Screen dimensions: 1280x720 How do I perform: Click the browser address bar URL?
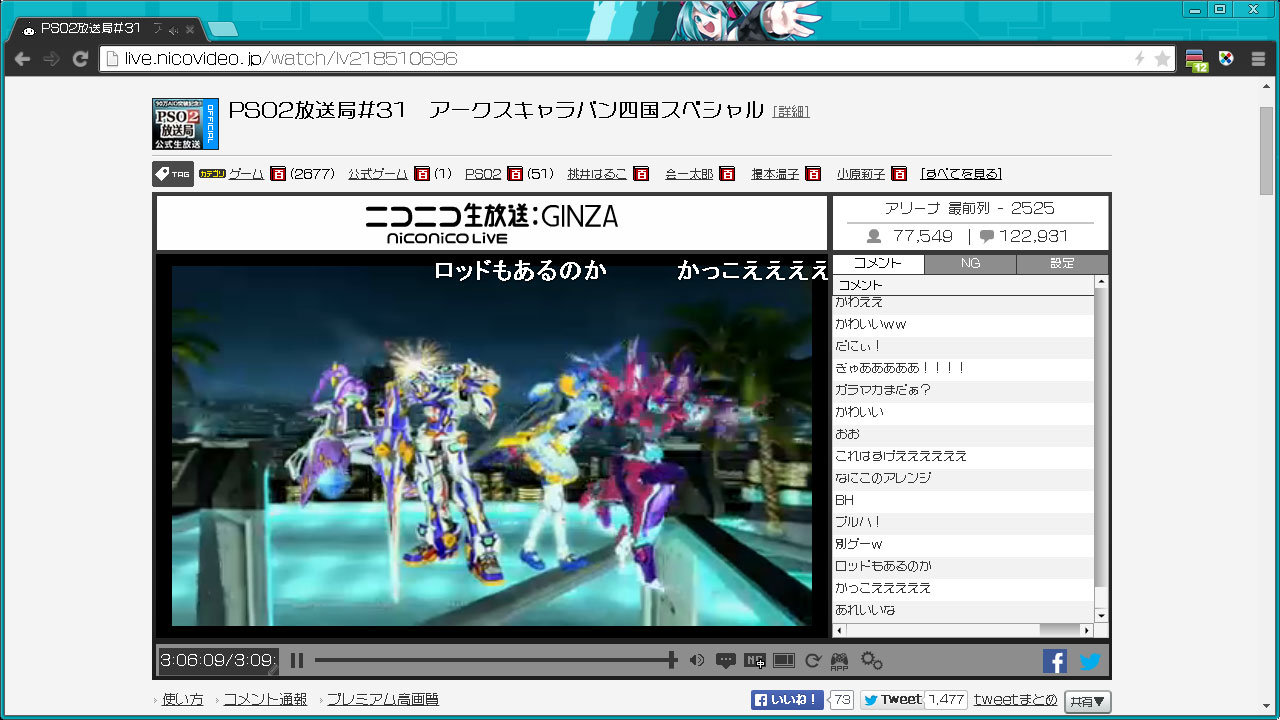[x=291, y=59]
